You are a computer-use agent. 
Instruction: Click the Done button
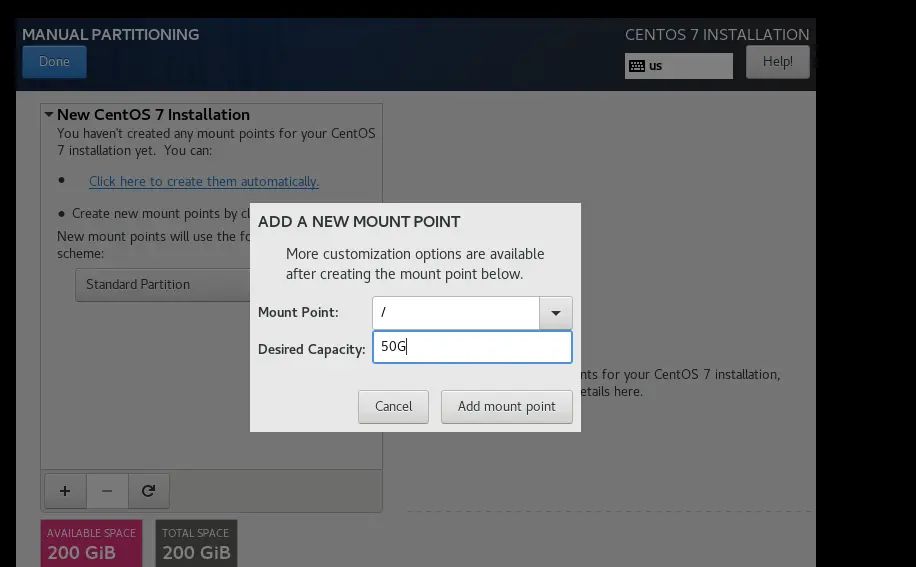(x=54, y=61)
